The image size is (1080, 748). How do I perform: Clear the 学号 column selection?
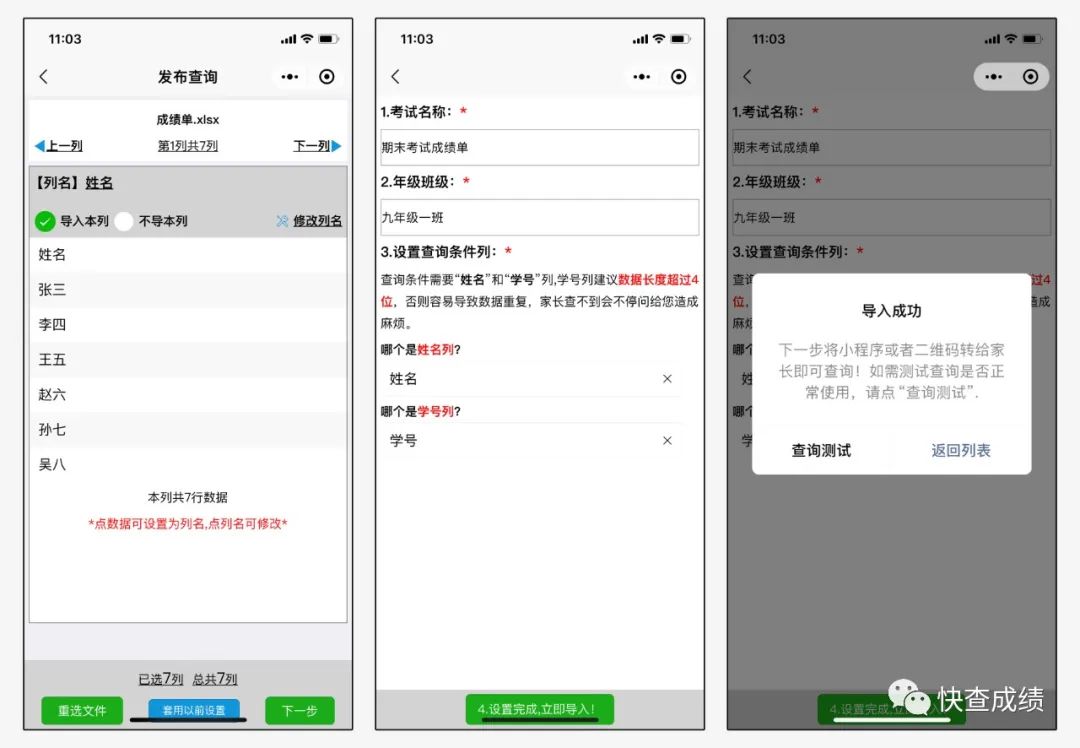click(667, 441)
